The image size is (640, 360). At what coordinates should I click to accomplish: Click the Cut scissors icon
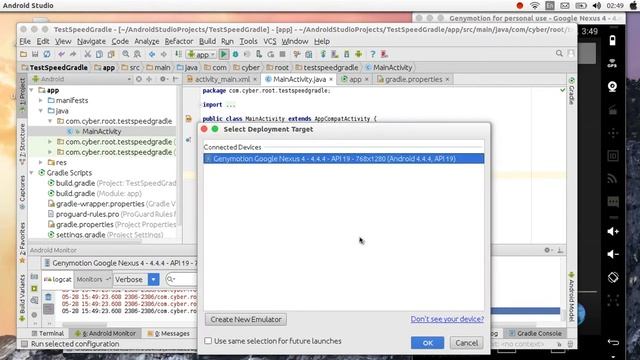87,54
